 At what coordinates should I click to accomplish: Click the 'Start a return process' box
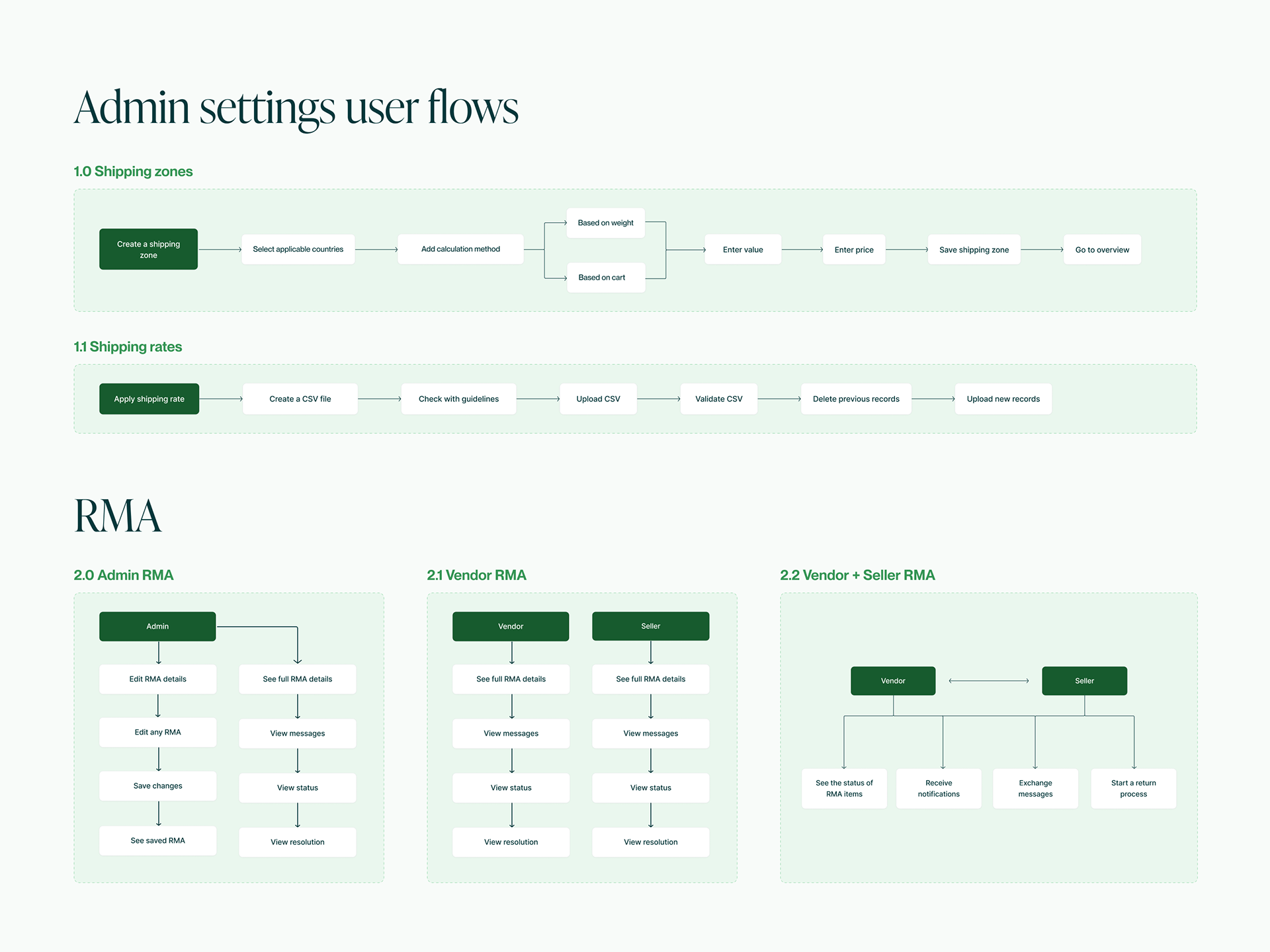[1133, 788]
